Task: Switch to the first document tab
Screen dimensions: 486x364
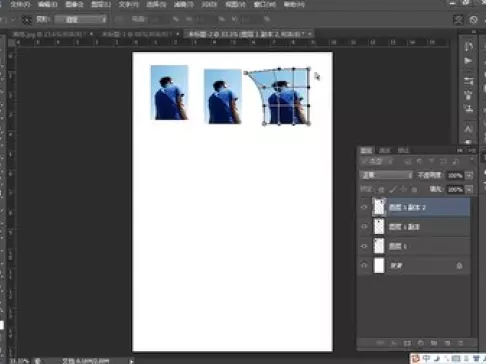Action: (51, 34)
